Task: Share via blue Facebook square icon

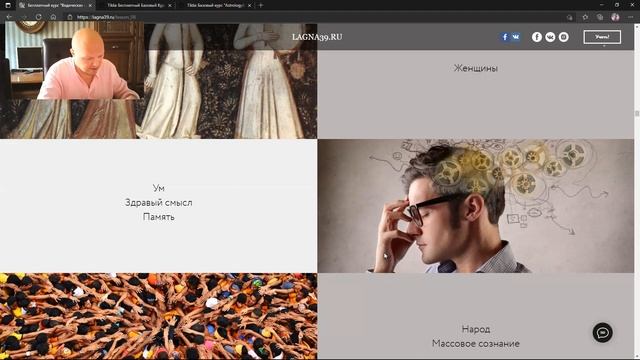Action: (505, 37)
